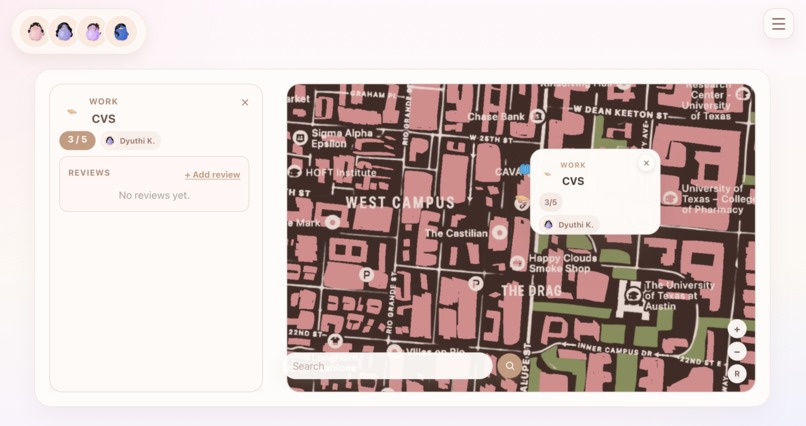Image resolution: width=806 pixels, height=426 pixels.
Task: Click THE DRAG map label
Action: pyautogui.click(x=532, y=291)
